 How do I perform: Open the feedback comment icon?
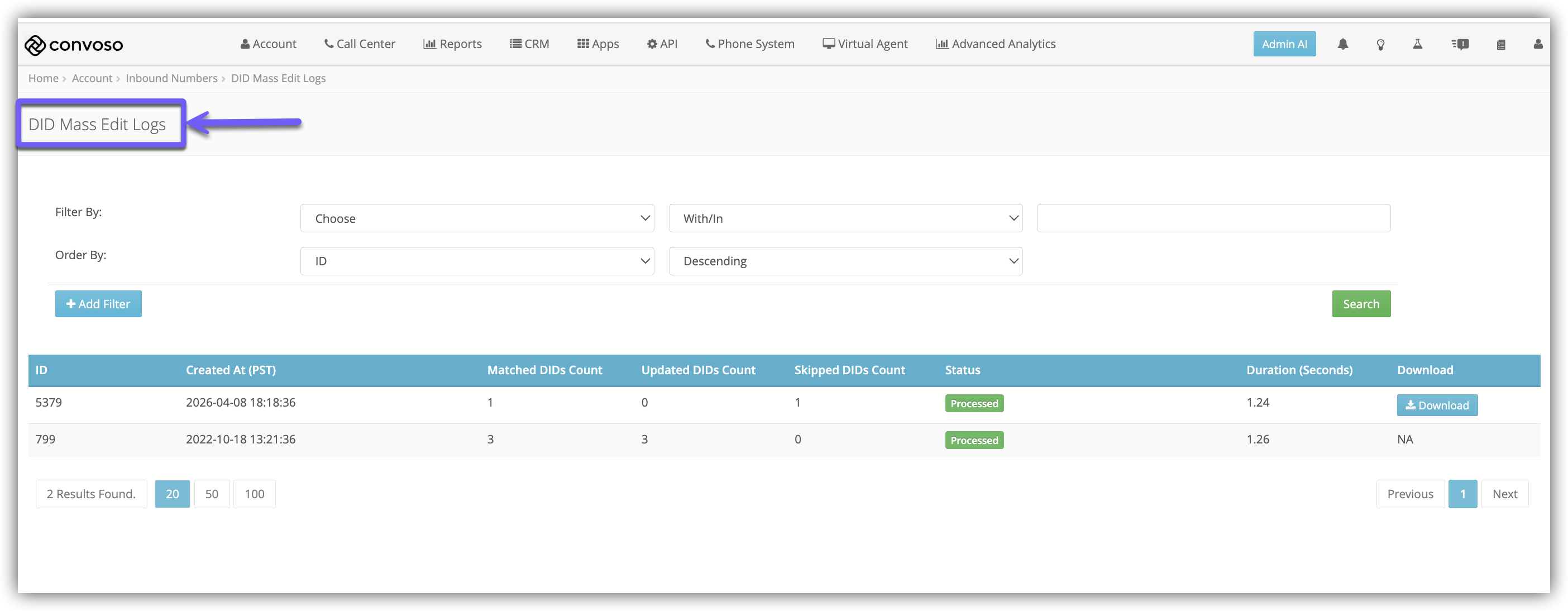point(1460,45)
